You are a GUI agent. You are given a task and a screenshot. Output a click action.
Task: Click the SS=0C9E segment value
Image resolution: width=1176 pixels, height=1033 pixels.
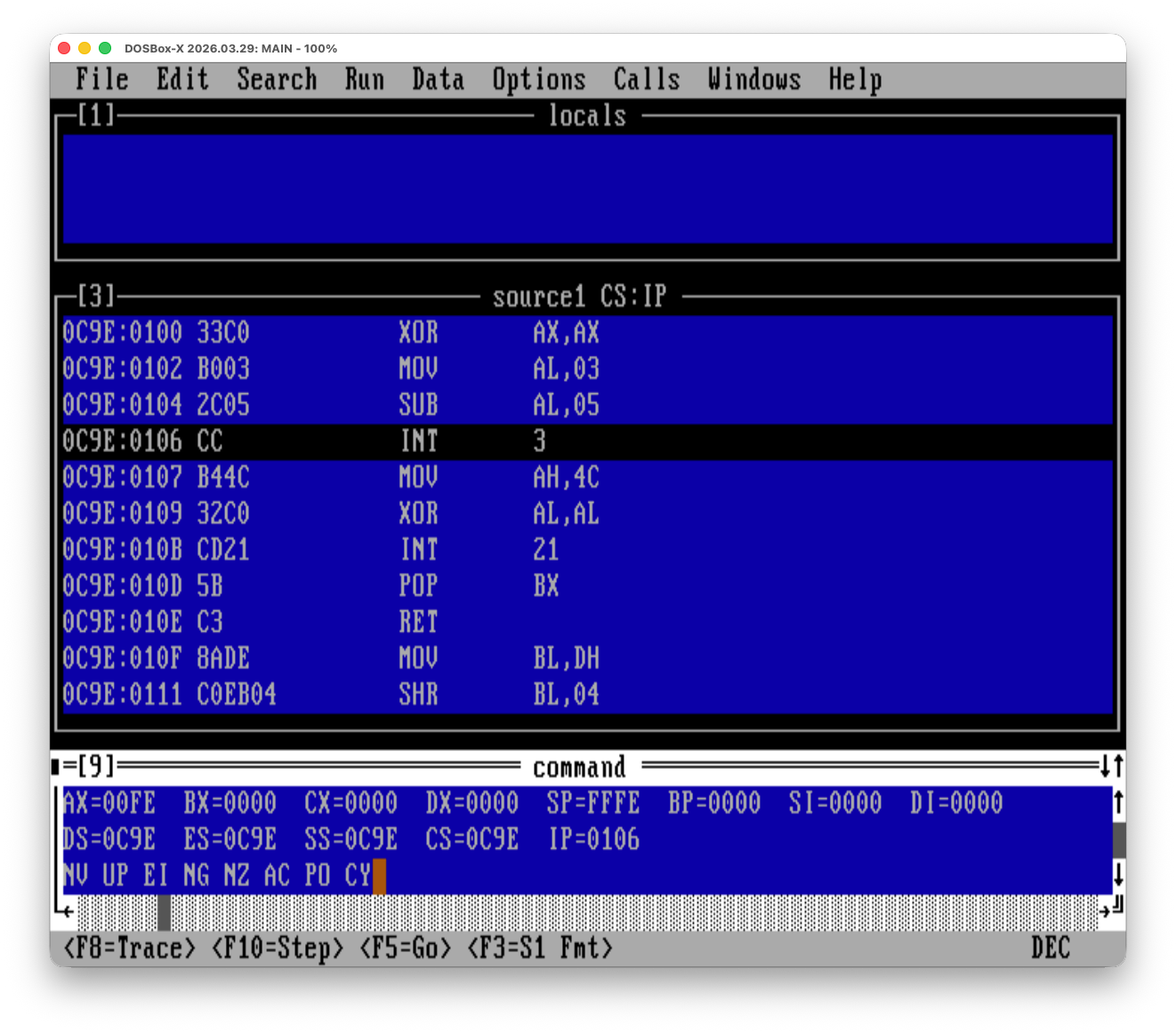coord(351,839)
